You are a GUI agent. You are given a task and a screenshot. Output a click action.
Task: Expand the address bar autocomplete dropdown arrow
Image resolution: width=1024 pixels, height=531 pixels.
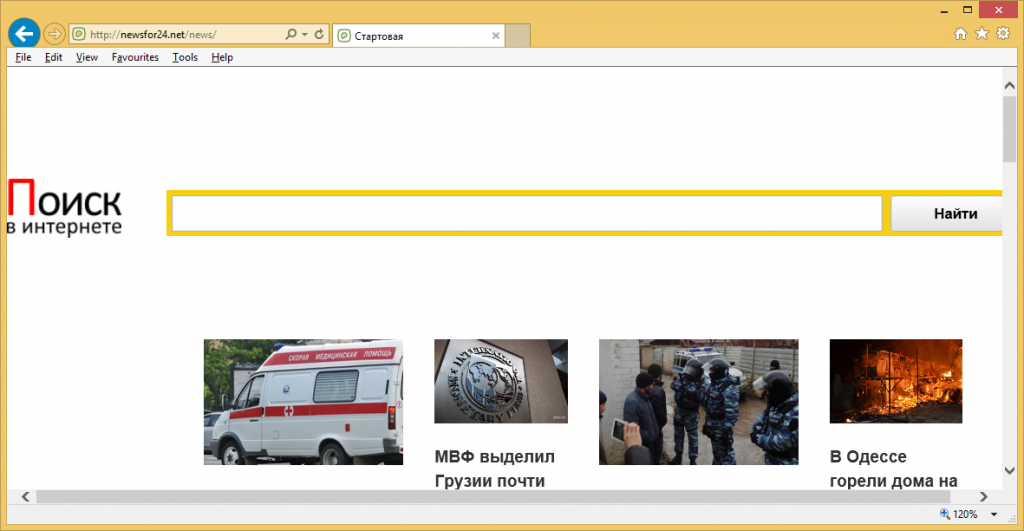[304, 34]
